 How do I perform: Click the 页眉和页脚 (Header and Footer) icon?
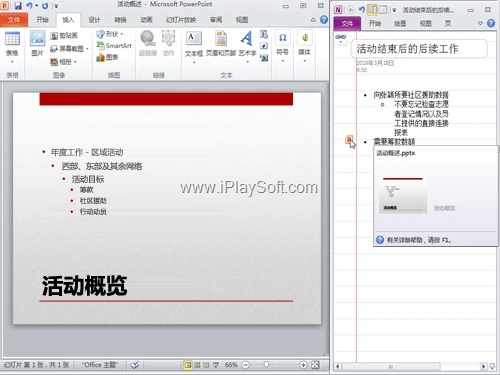(221, 43)
